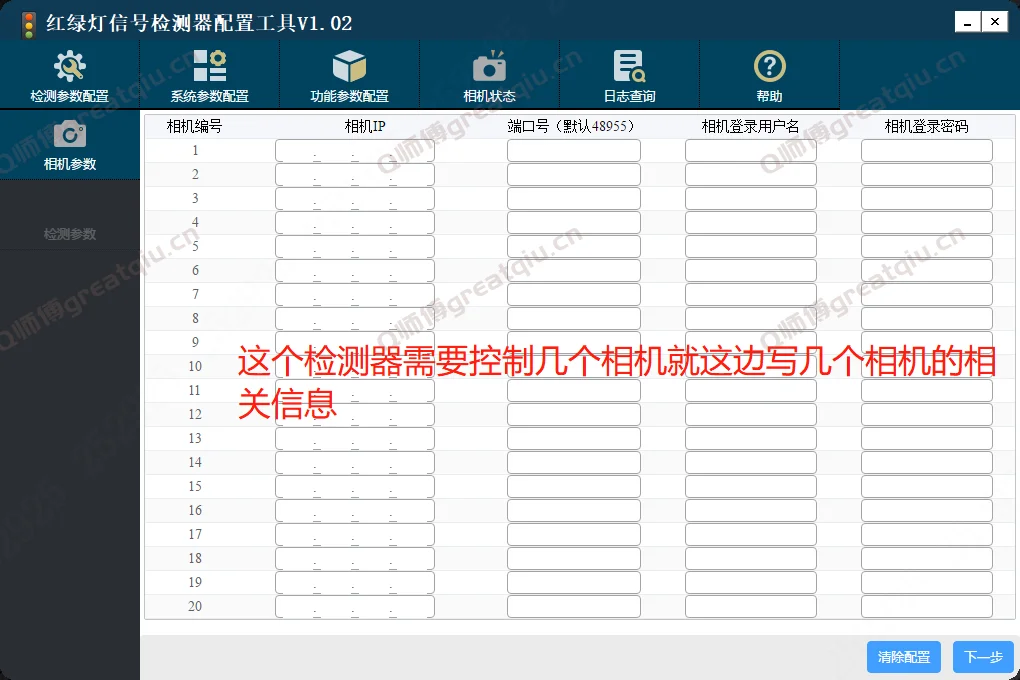View 相机状态 via the camera icon

[x=488, y=63]
